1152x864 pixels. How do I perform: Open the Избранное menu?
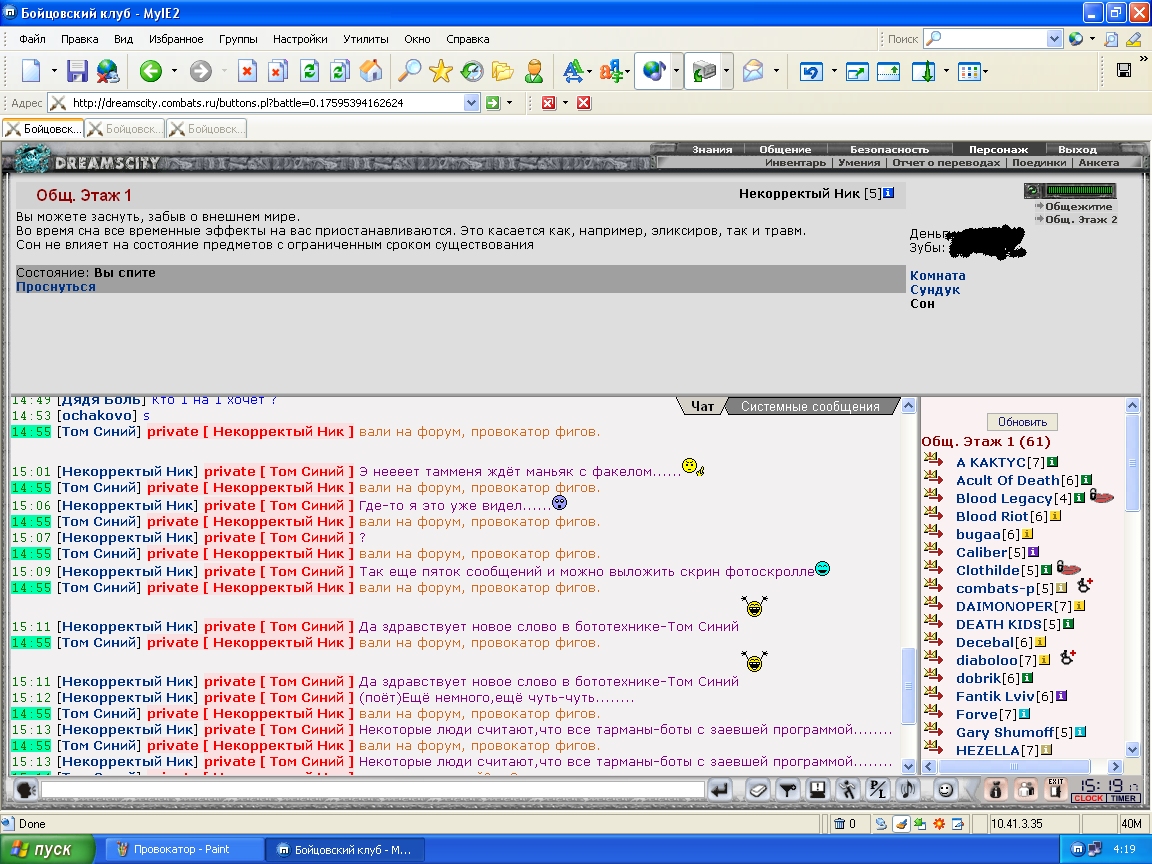click(x=176, y=39)
